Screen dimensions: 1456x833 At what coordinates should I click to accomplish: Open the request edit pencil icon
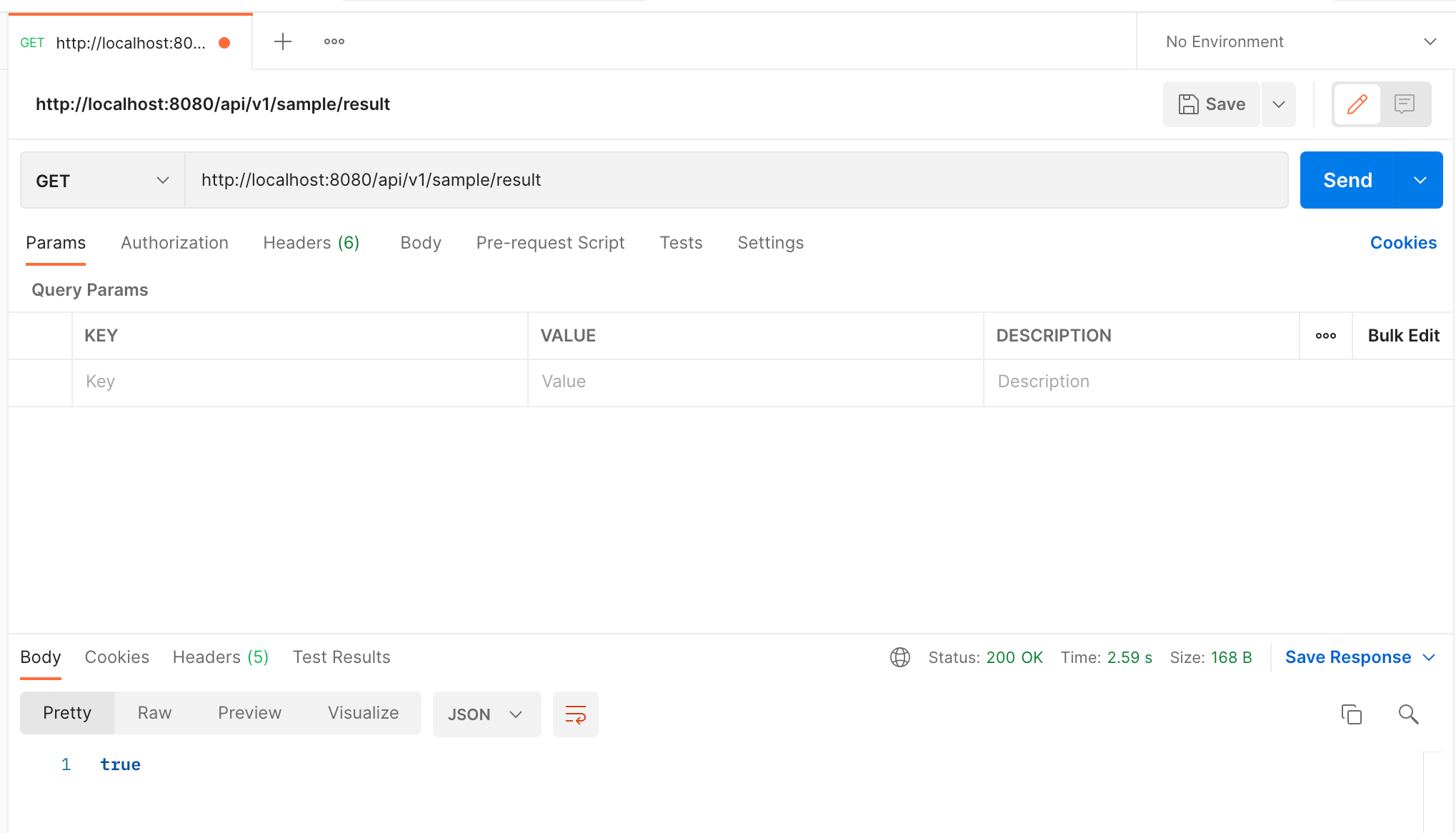tap(1357, 104)
